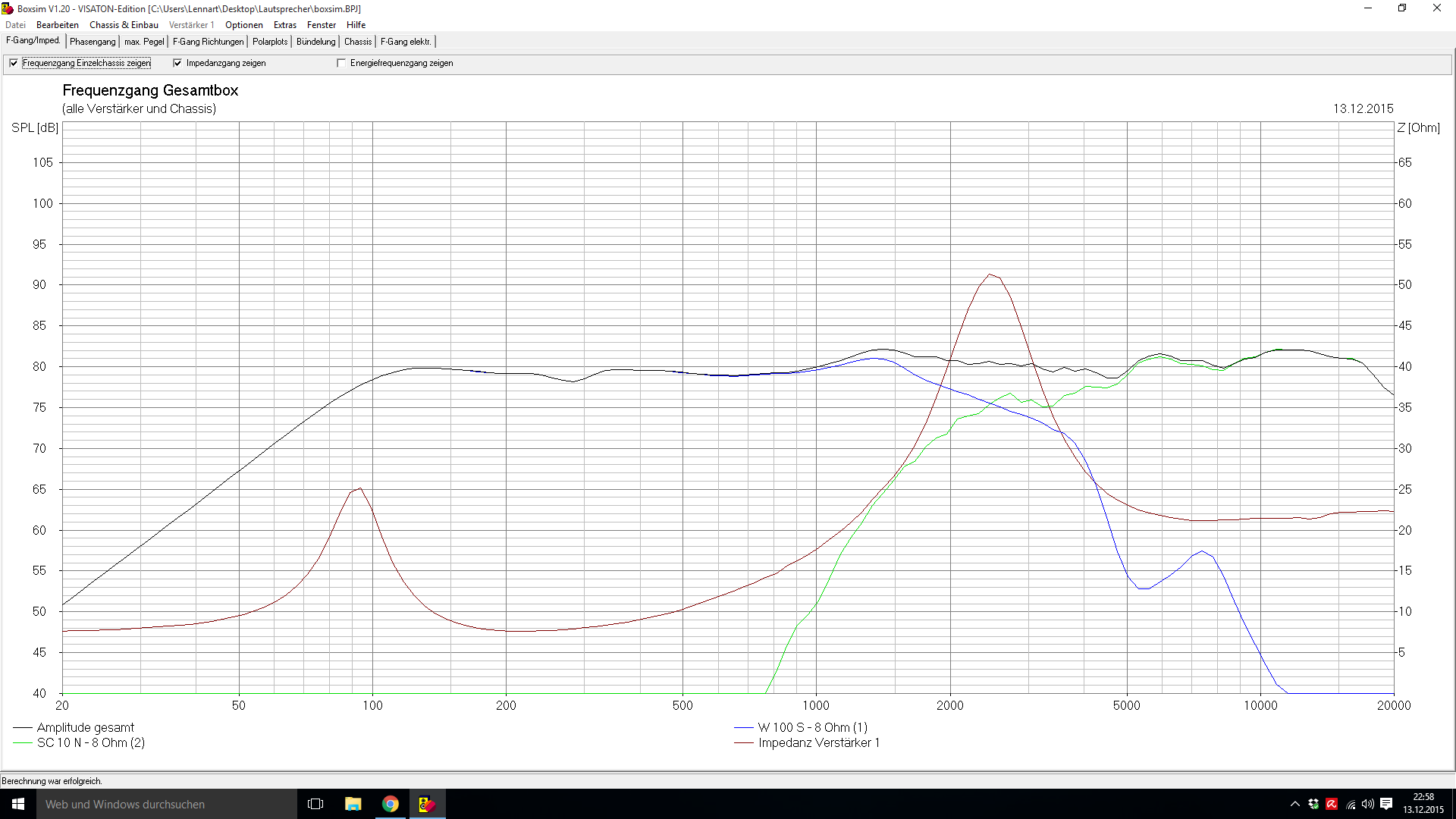
Task: Open Boxsim app in taskbar
Action: coord(427,804)
